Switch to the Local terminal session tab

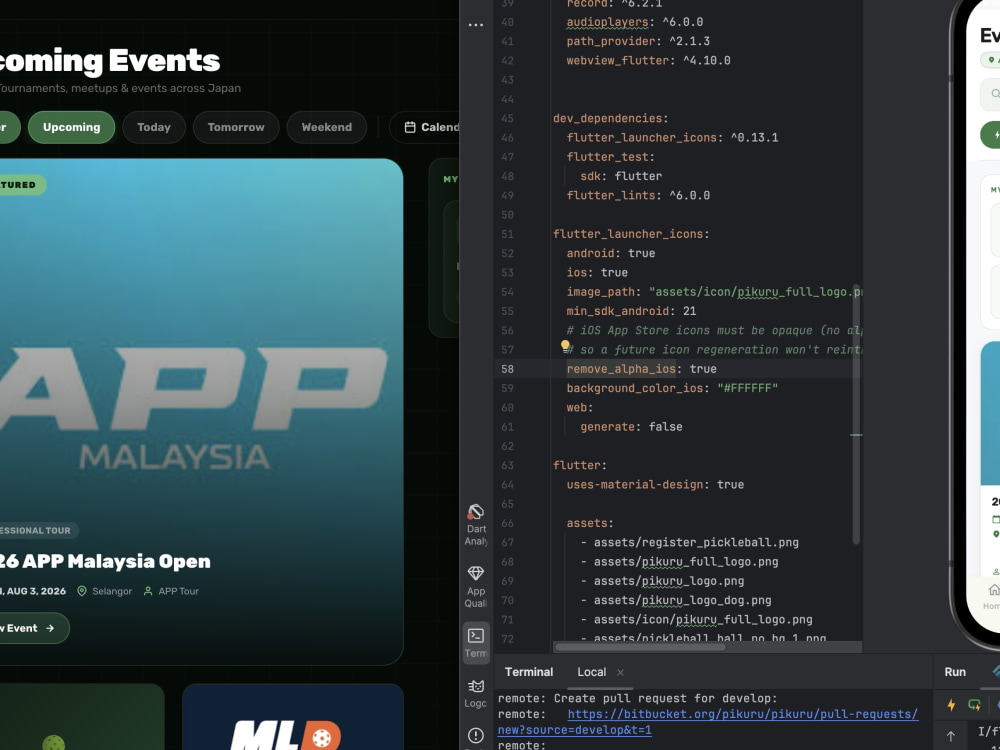[x=591, y=672]
